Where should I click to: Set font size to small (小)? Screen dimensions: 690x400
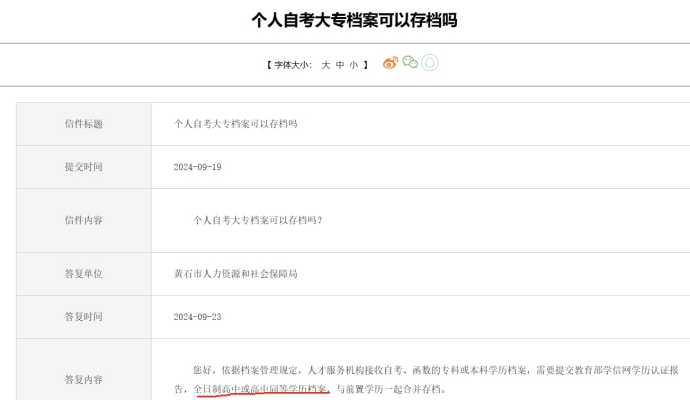[x=354, y=65]
